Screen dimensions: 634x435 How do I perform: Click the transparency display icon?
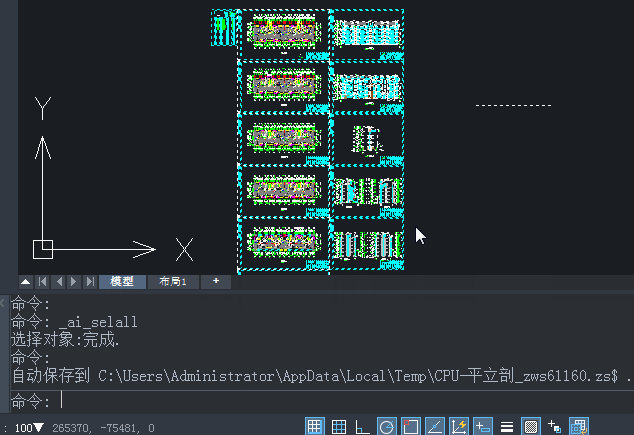pyautogui.click(x=531, y=427)
